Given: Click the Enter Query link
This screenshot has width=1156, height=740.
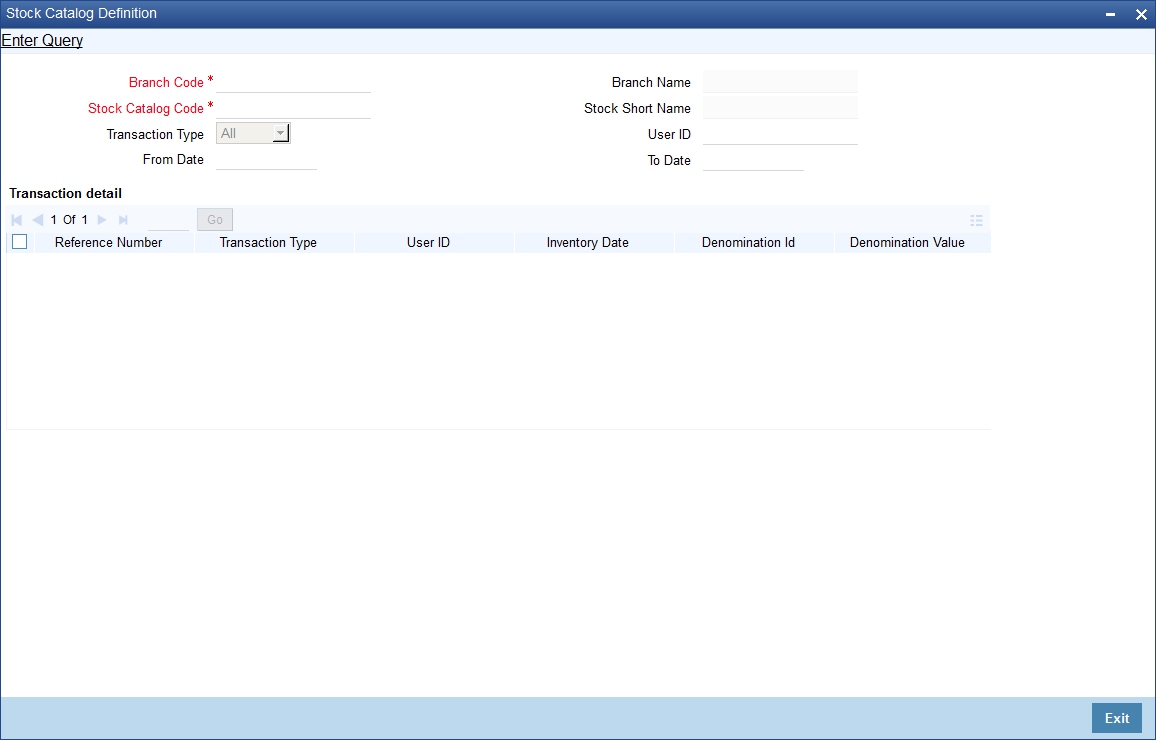Looking at the screenshot, I should (x=42, y=41).
